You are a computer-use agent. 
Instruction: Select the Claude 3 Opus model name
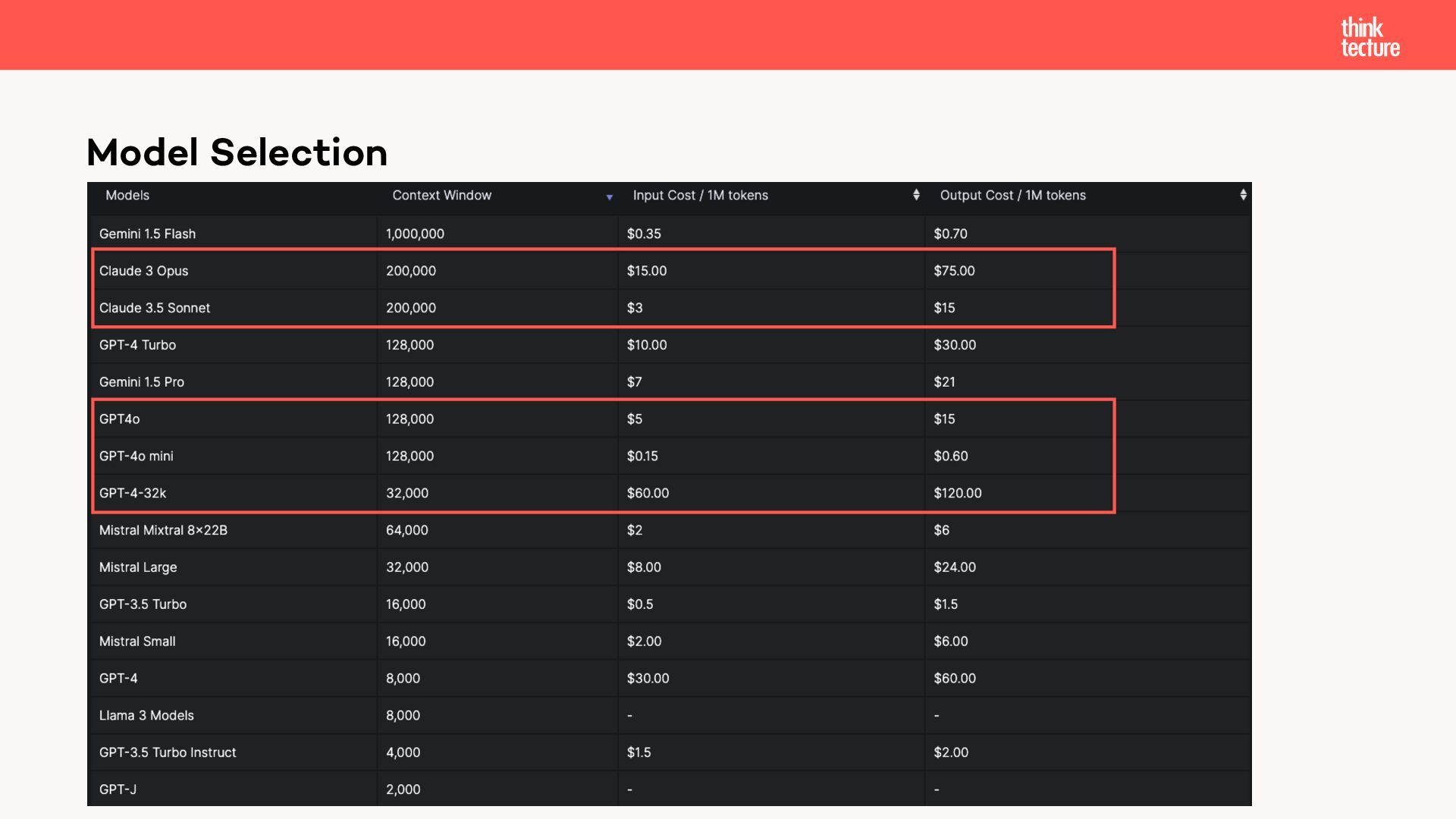[143, 271]
